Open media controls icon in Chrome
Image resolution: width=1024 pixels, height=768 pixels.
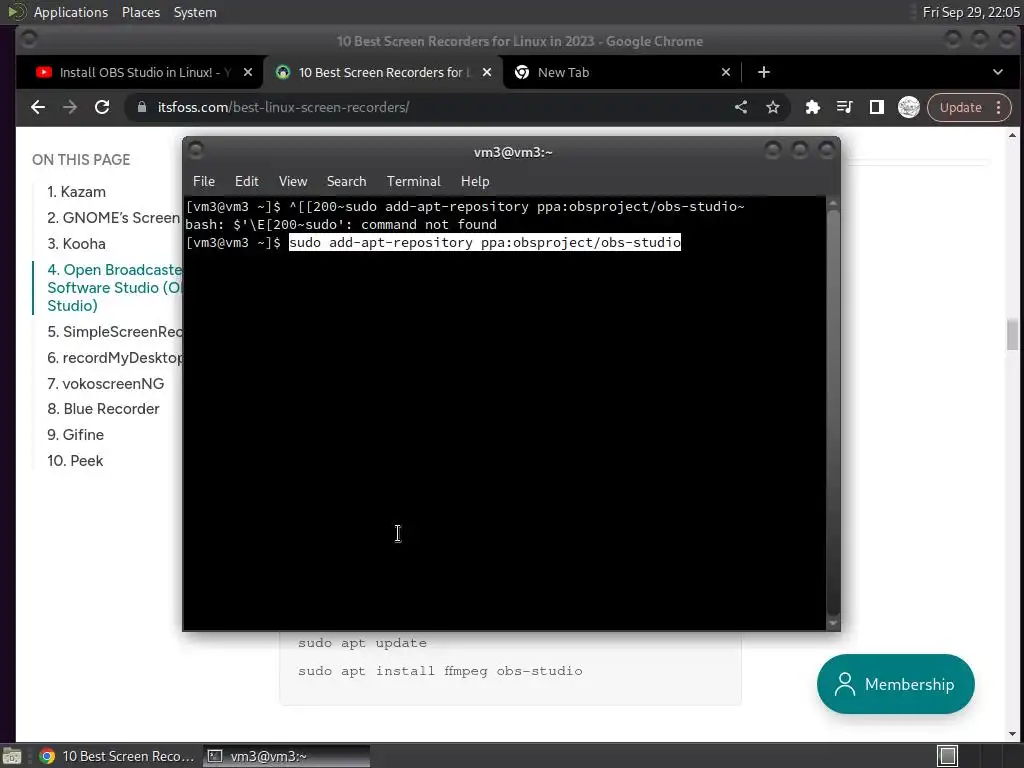coord(844,107)
